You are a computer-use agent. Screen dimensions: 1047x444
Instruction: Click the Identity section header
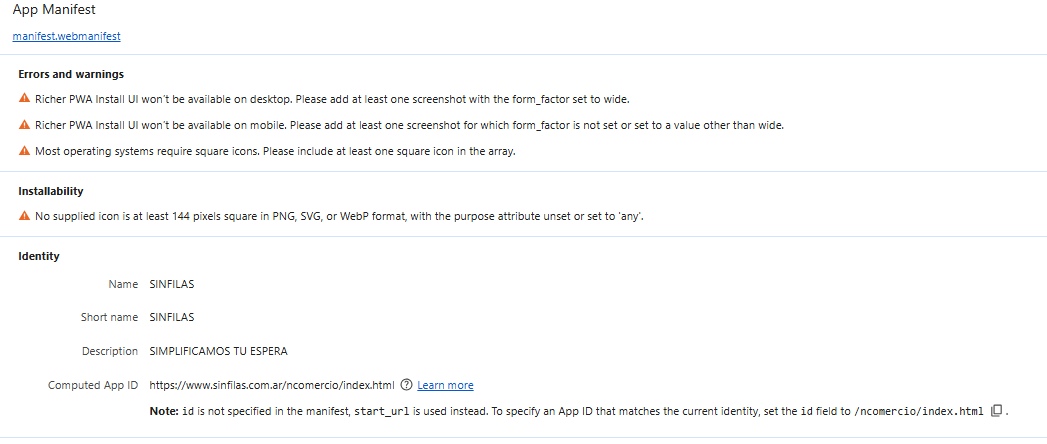click(39, 256)
